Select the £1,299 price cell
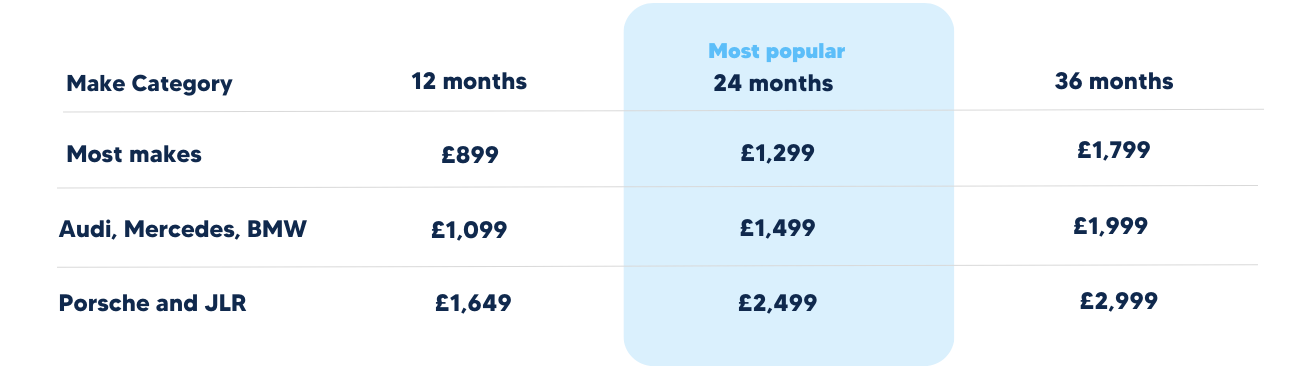Image resolution: width=1311 pixels, height=367 pixels. 778,153
